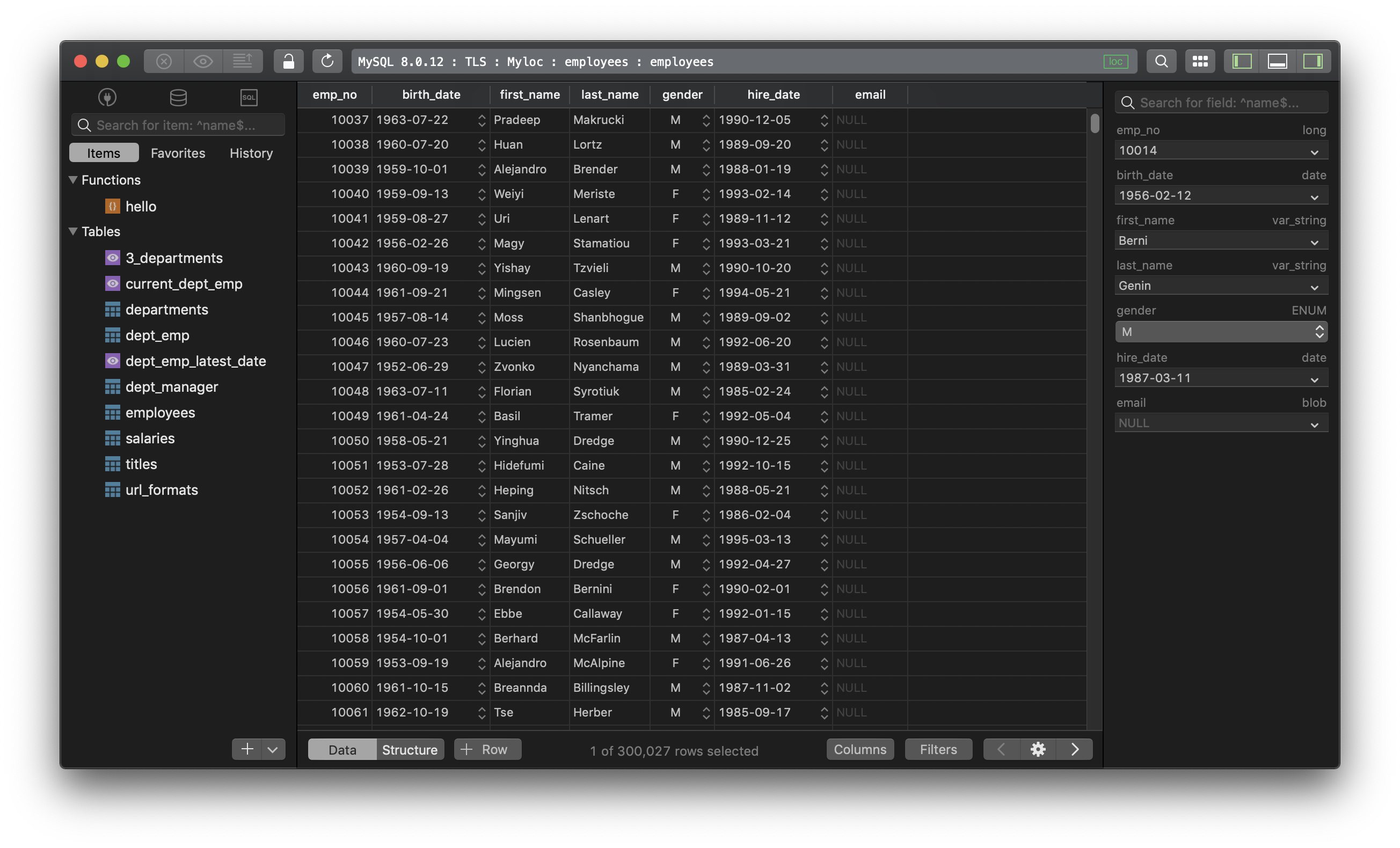Click the field search box in right panel
This screenshot has height=848, width=1400.
click(x=1221, y=102)
